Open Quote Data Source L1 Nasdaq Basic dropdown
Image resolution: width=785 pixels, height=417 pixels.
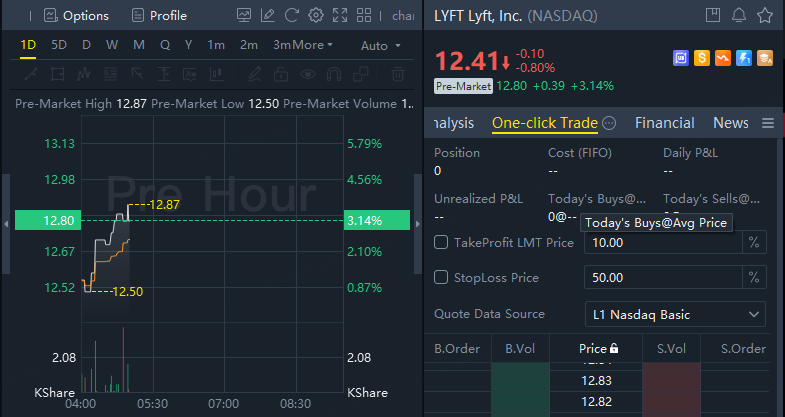tap(675, 314)
